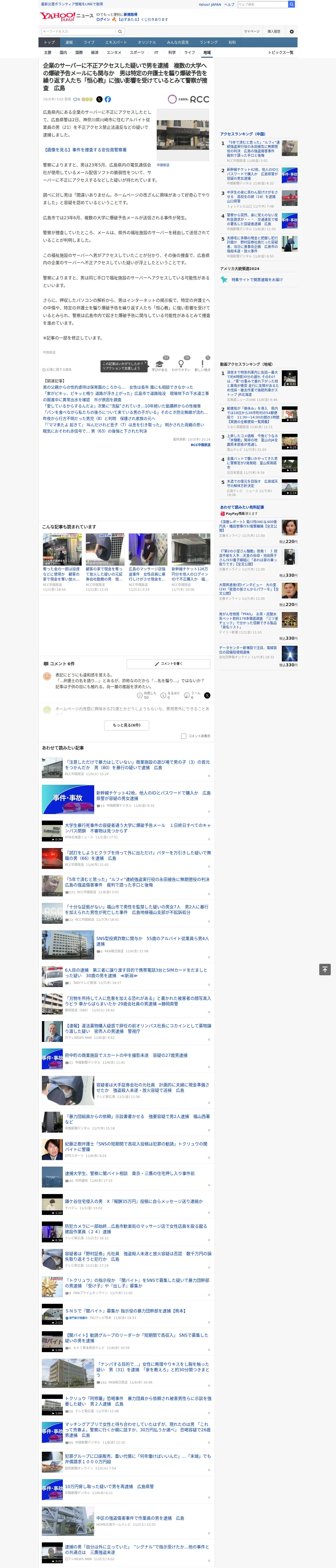
Task: Click the ログイン link
Action: click(x=103, y=20)
